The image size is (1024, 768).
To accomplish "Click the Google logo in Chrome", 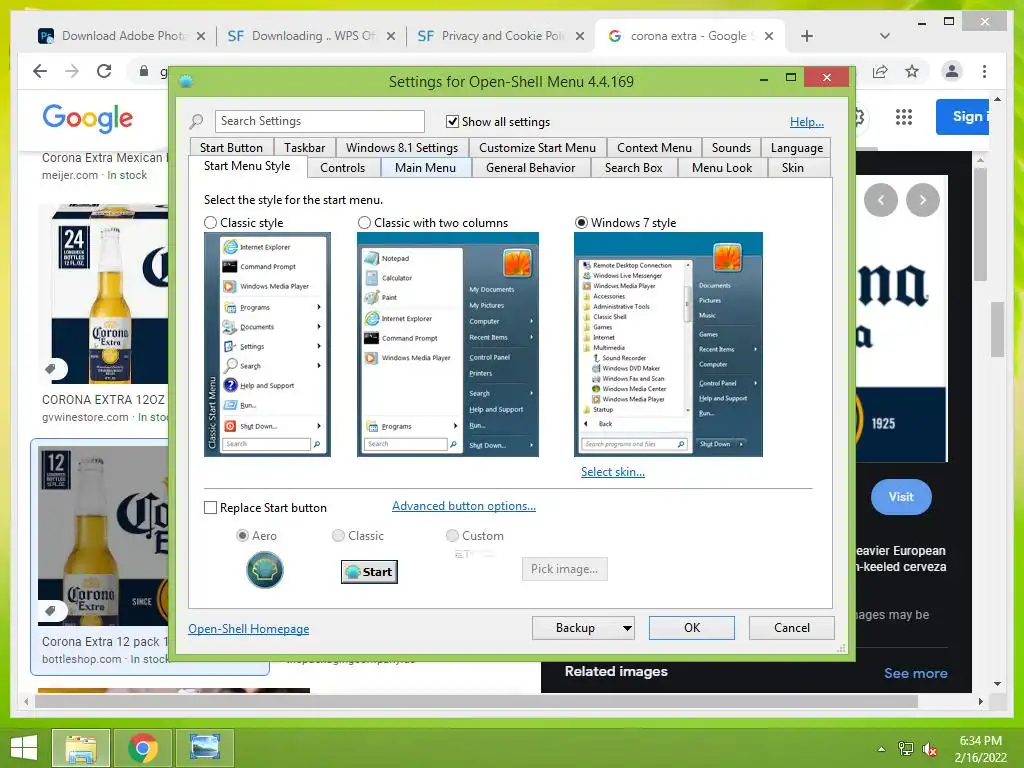I will tap(88, 118).
